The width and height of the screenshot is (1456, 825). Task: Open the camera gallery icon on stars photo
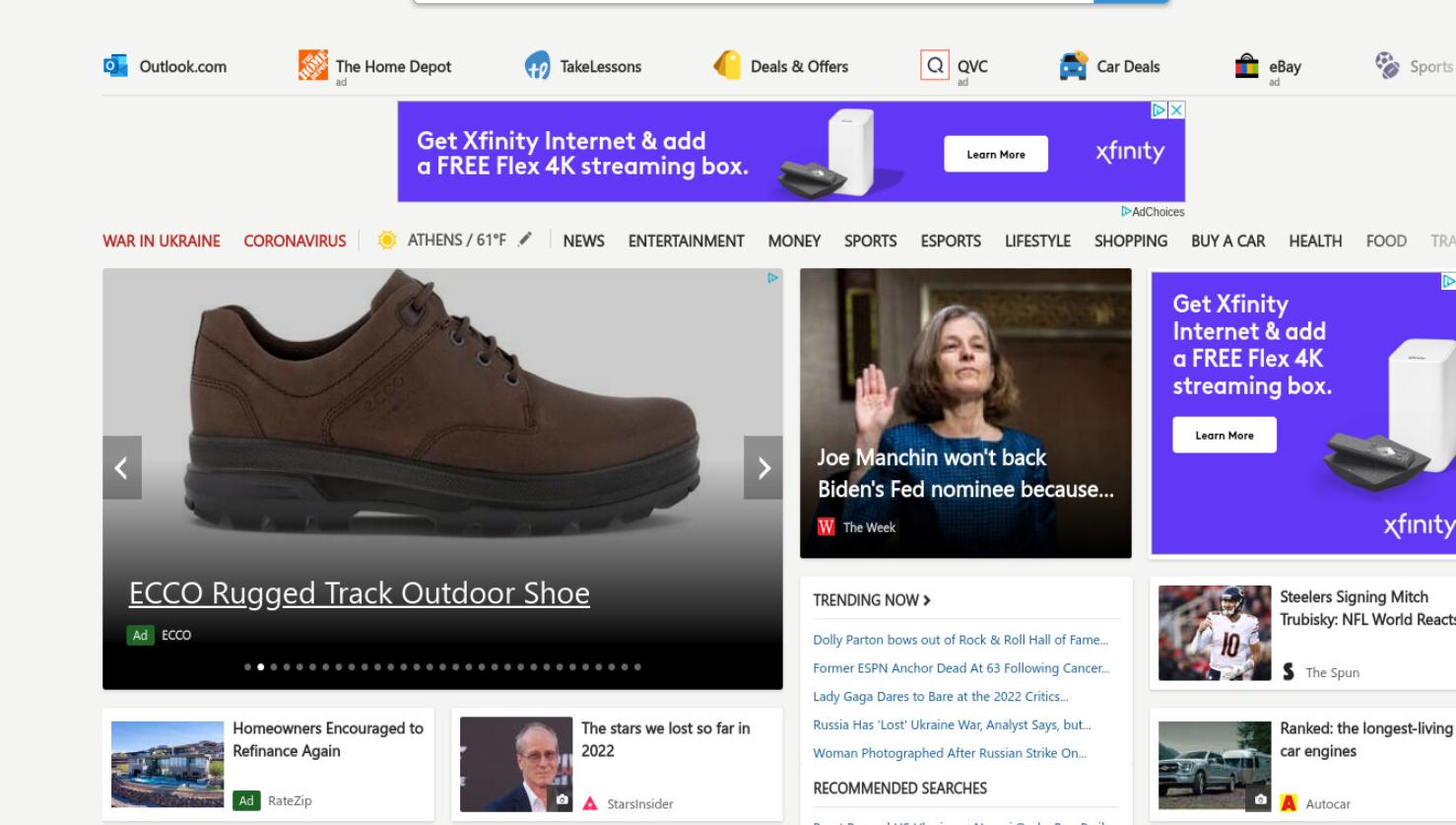click(x=562, y=799)
